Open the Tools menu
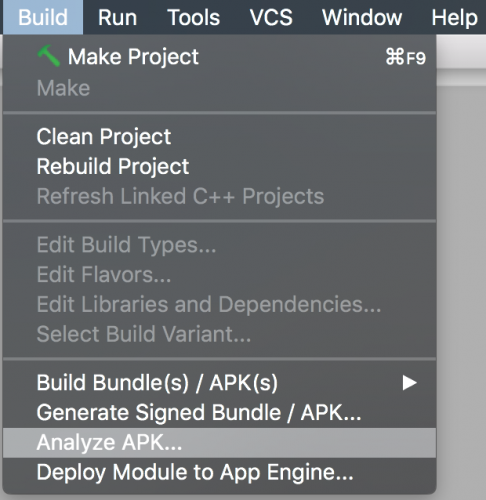The height and width of the screenshot is (500, 486). [x=193, y=17]
